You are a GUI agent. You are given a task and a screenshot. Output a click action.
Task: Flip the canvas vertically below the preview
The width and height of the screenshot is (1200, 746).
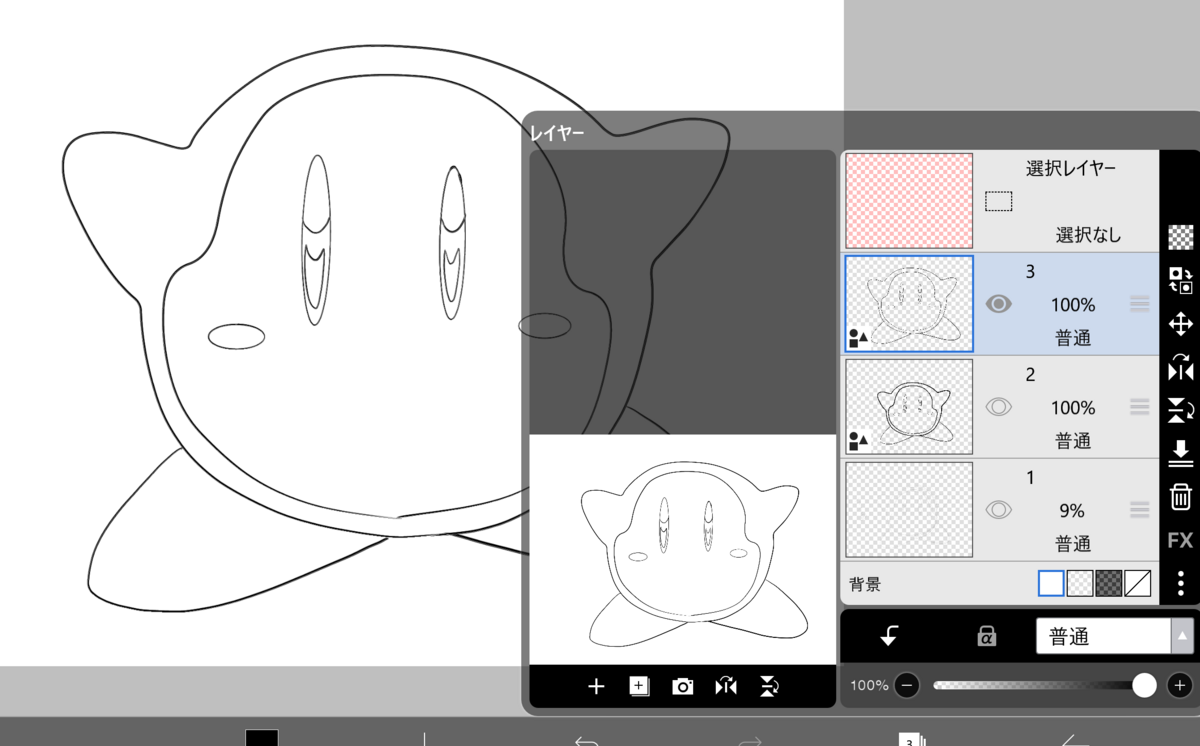(769, 686)
